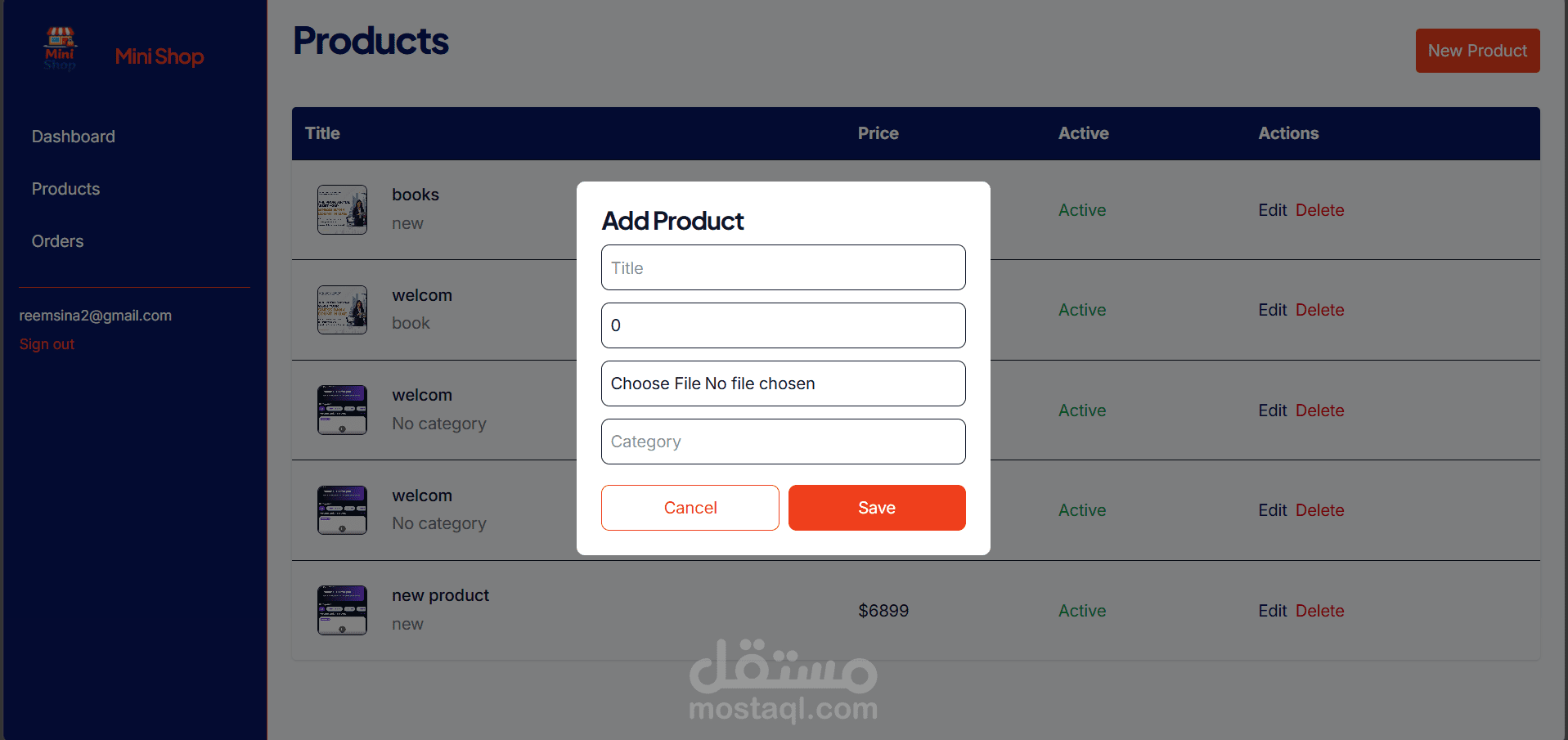Screen dimensions: 1568x740
Task: Open the books product thumbnail
Action: tap(342, 209)
